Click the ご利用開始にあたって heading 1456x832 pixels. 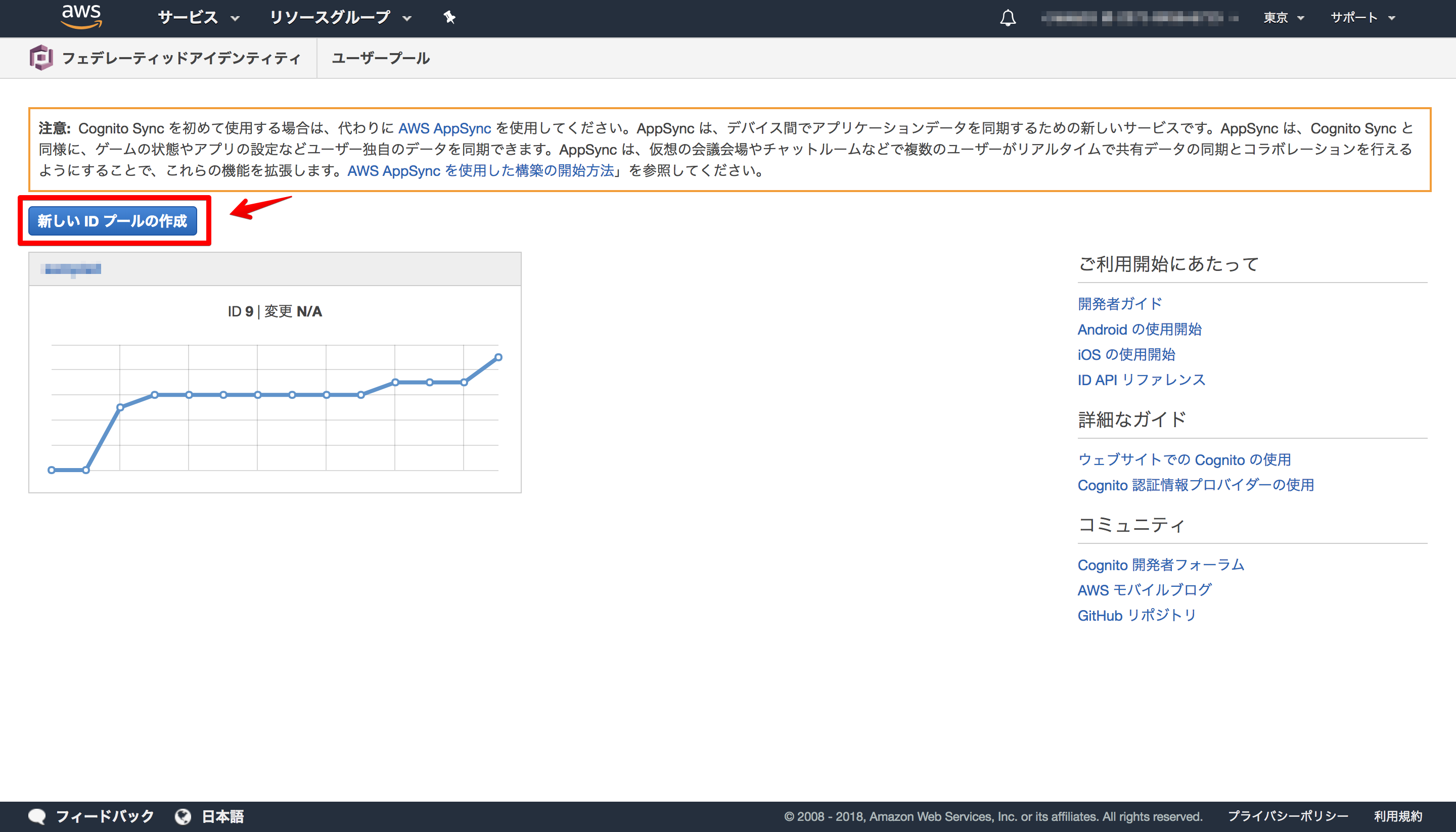[1168, 264]
